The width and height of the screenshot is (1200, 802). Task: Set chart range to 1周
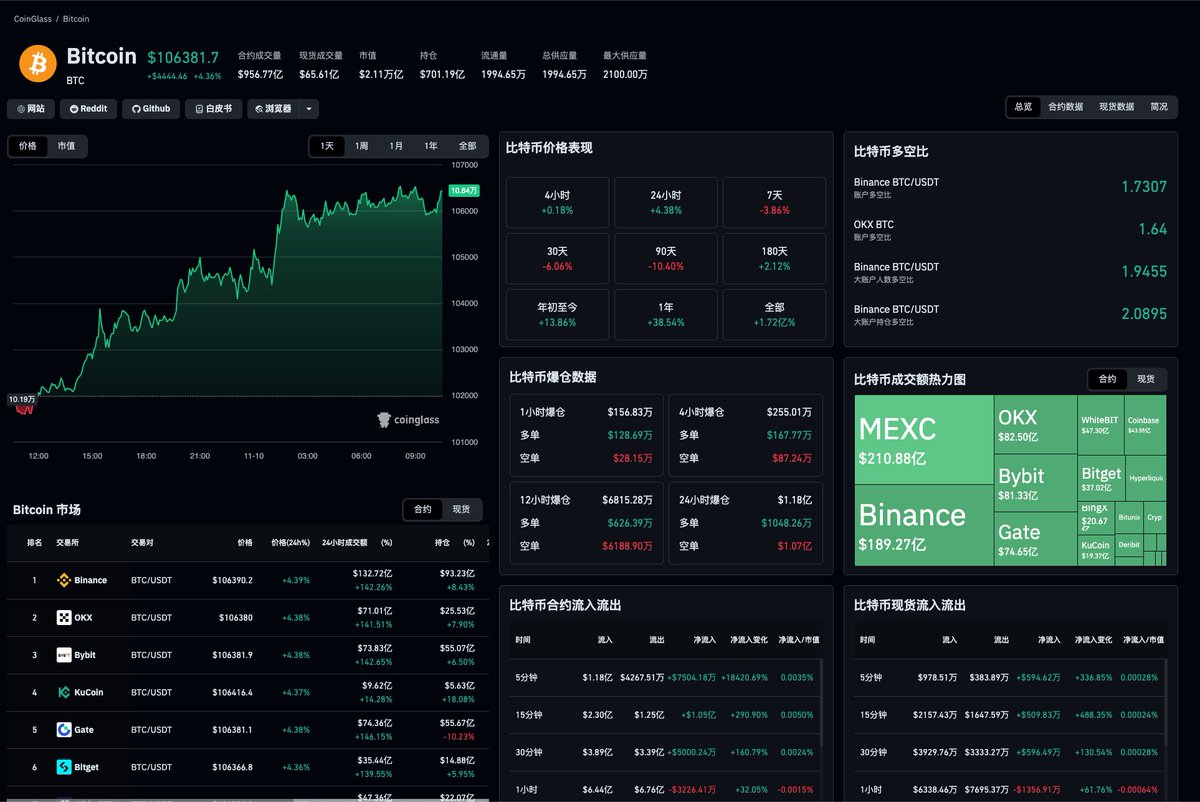362,146
